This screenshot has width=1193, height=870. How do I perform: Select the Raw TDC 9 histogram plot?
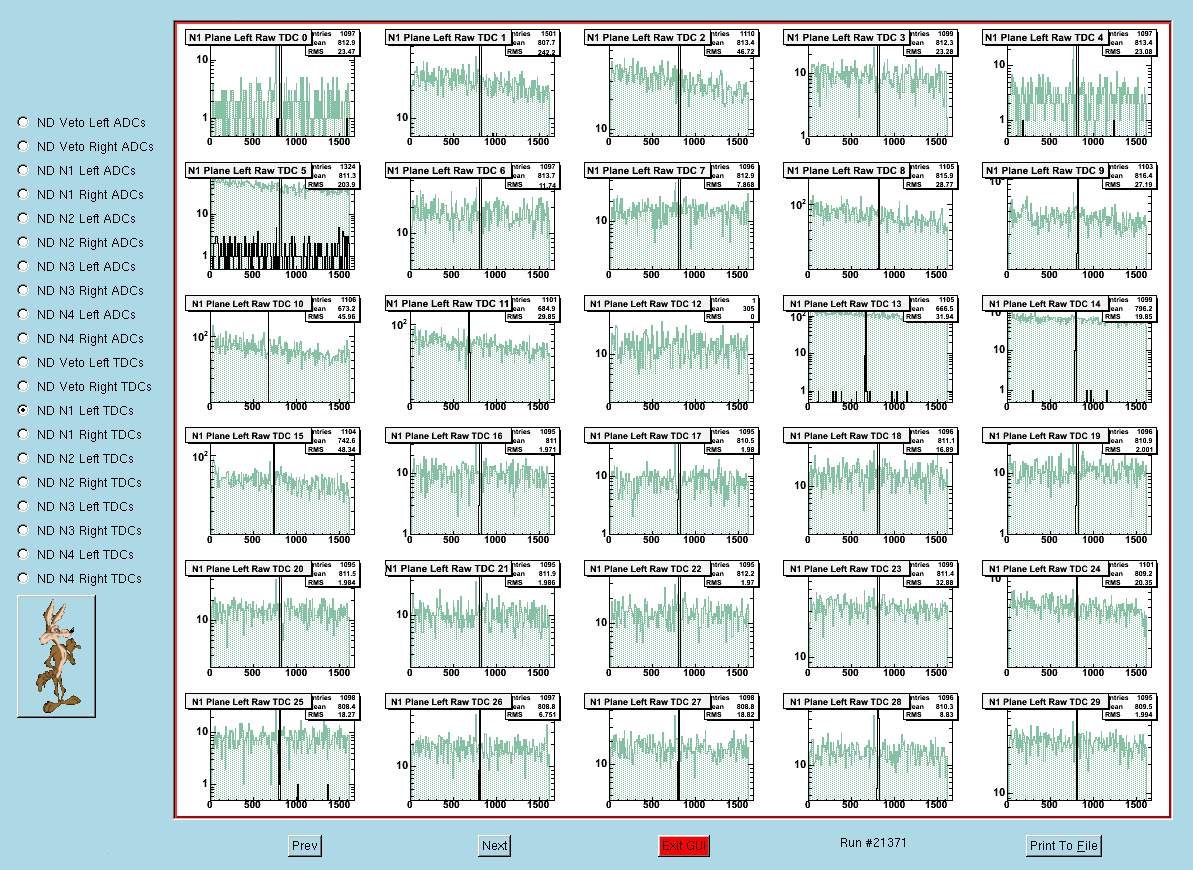pyautogui.click(x=1068, y=221)
